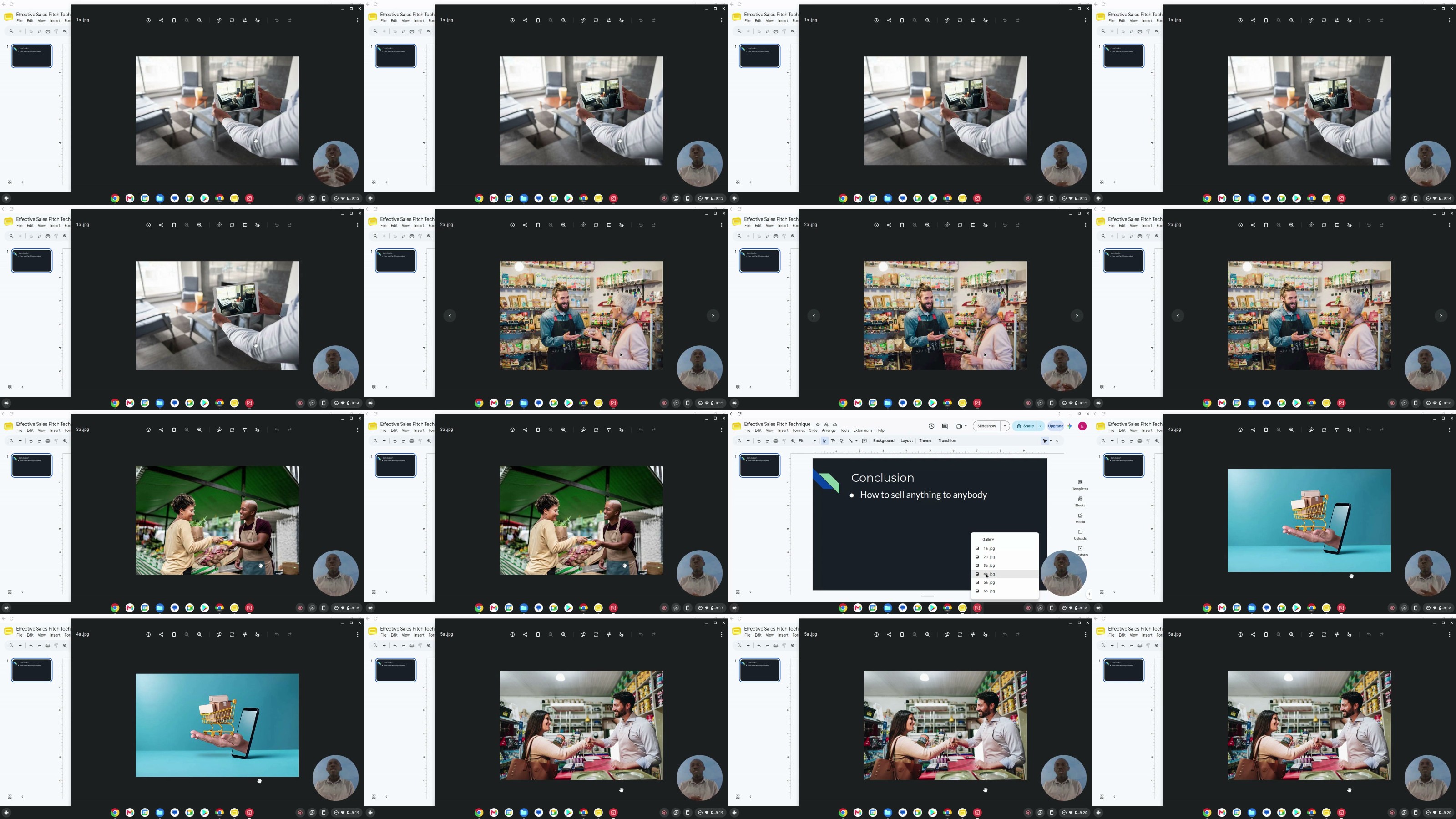Open the Blocks side panel
Viewport: 1456px width, 819px height.
click(x=1080, y=501)
